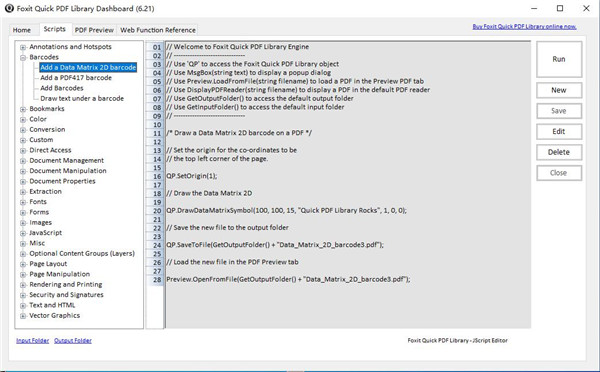Expand the Fonts category node
This screenshot has height=372, width=600.
[23, 202]
